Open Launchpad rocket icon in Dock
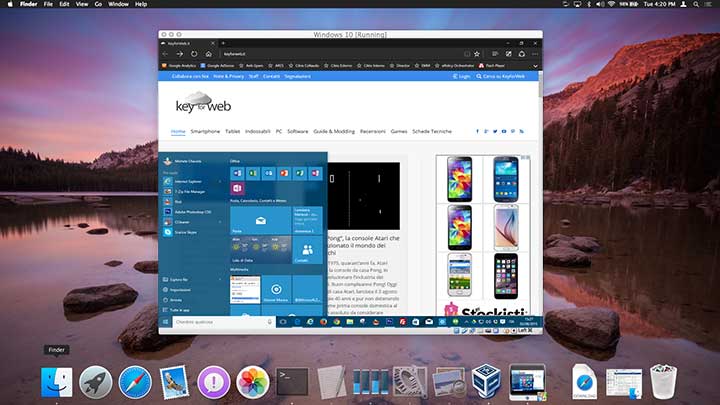Viewport: 720px width, 405px height. (x=96, y=382)
